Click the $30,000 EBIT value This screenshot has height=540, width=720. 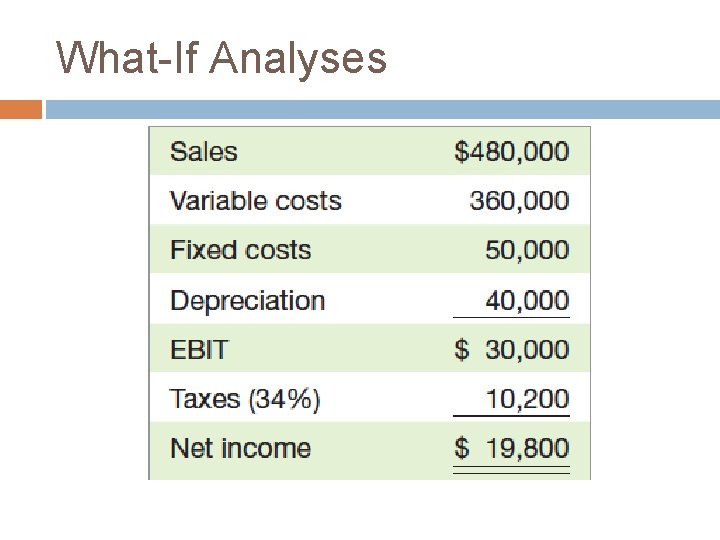coord(511,350)
